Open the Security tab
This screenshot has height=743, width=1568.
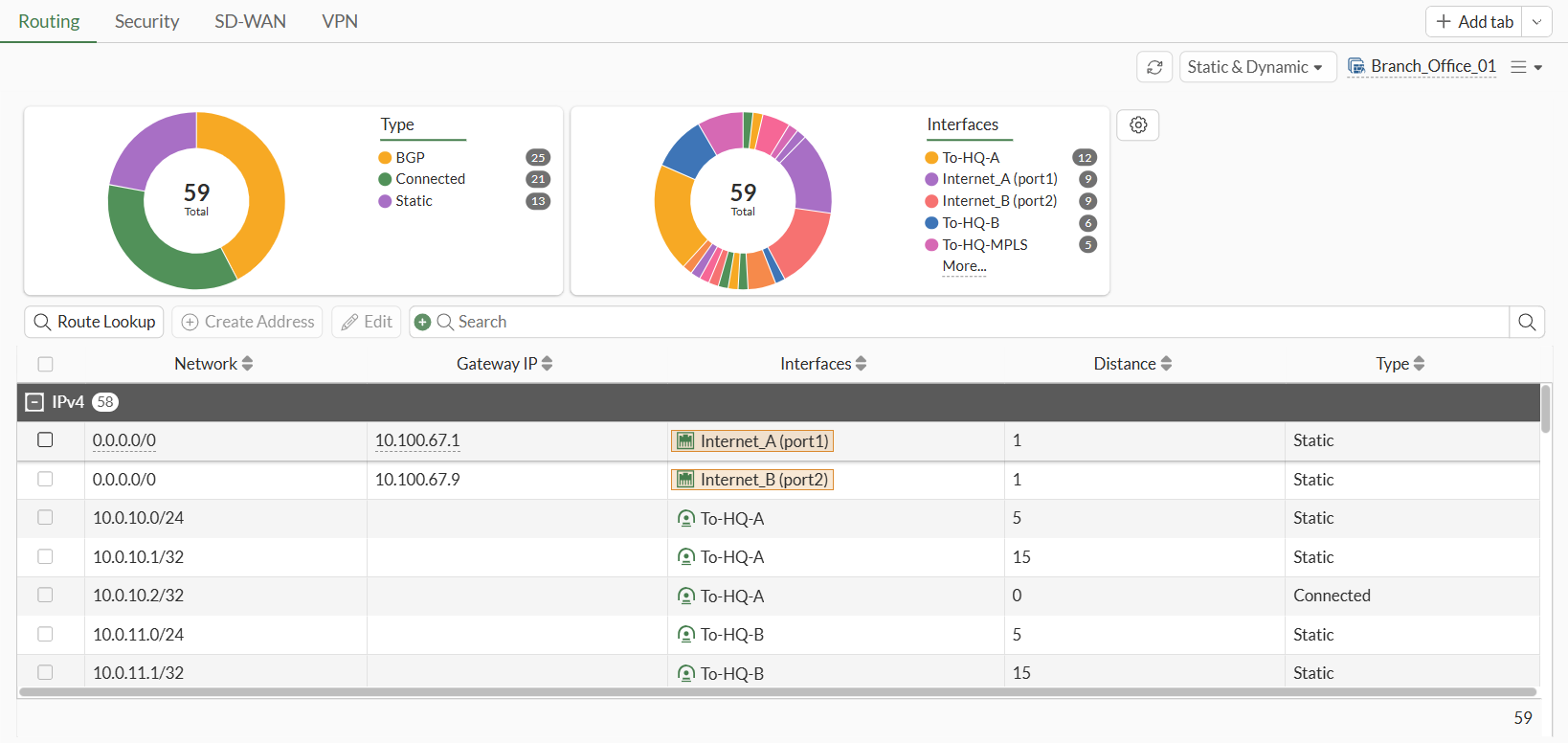146,21
